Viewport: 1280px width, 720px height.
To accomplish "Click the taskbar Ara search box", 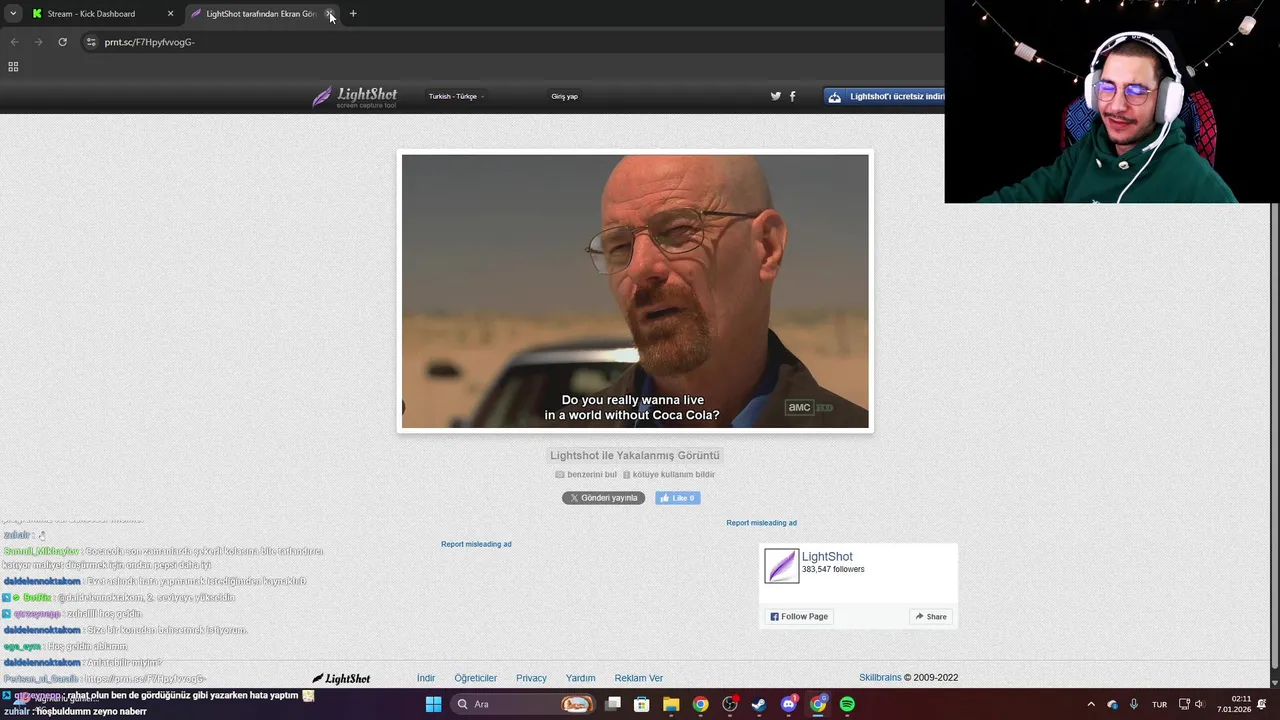I will point(524,704).
